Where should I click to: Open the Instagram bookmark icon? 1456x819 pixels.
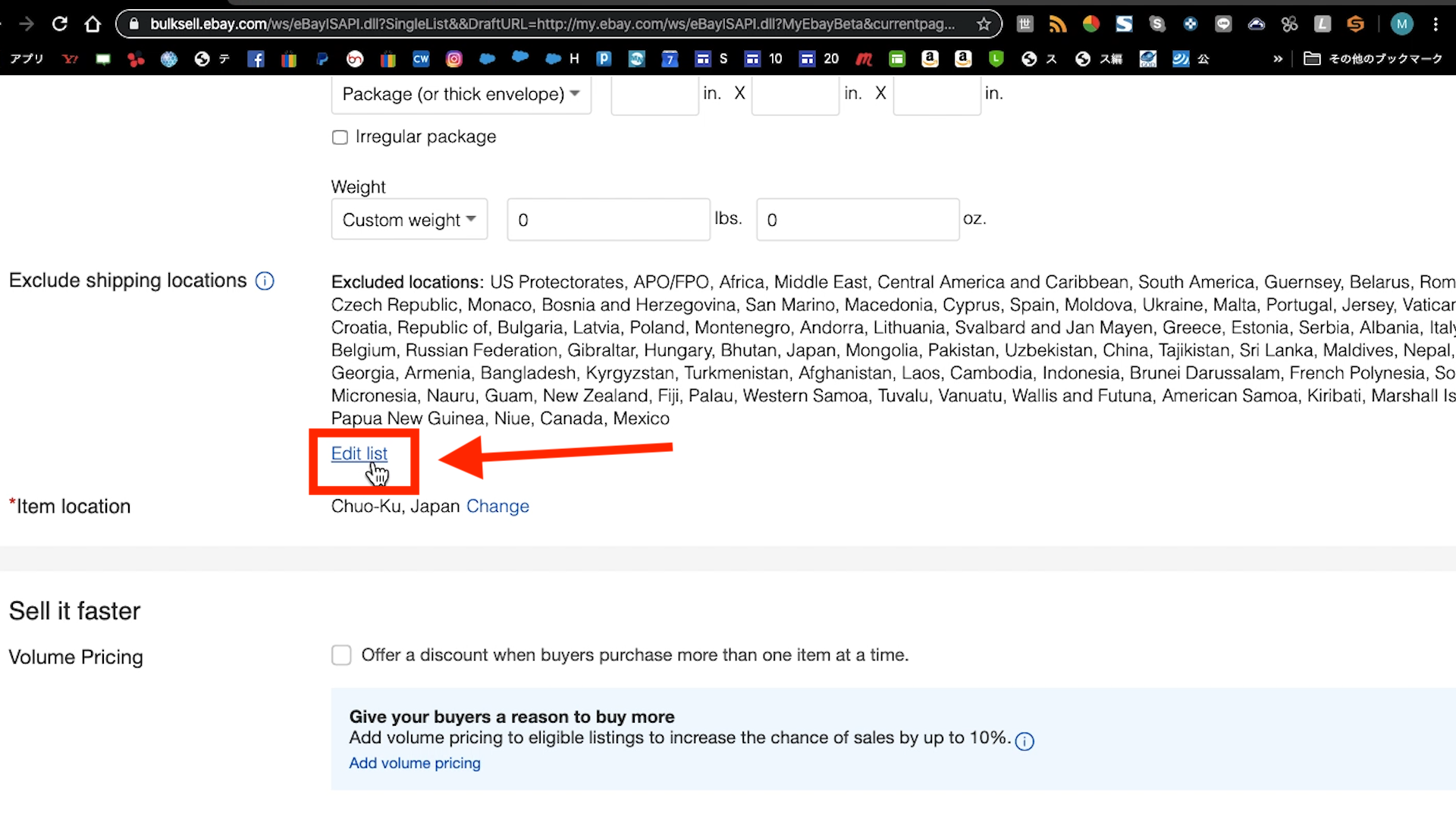tap(453, 59)
